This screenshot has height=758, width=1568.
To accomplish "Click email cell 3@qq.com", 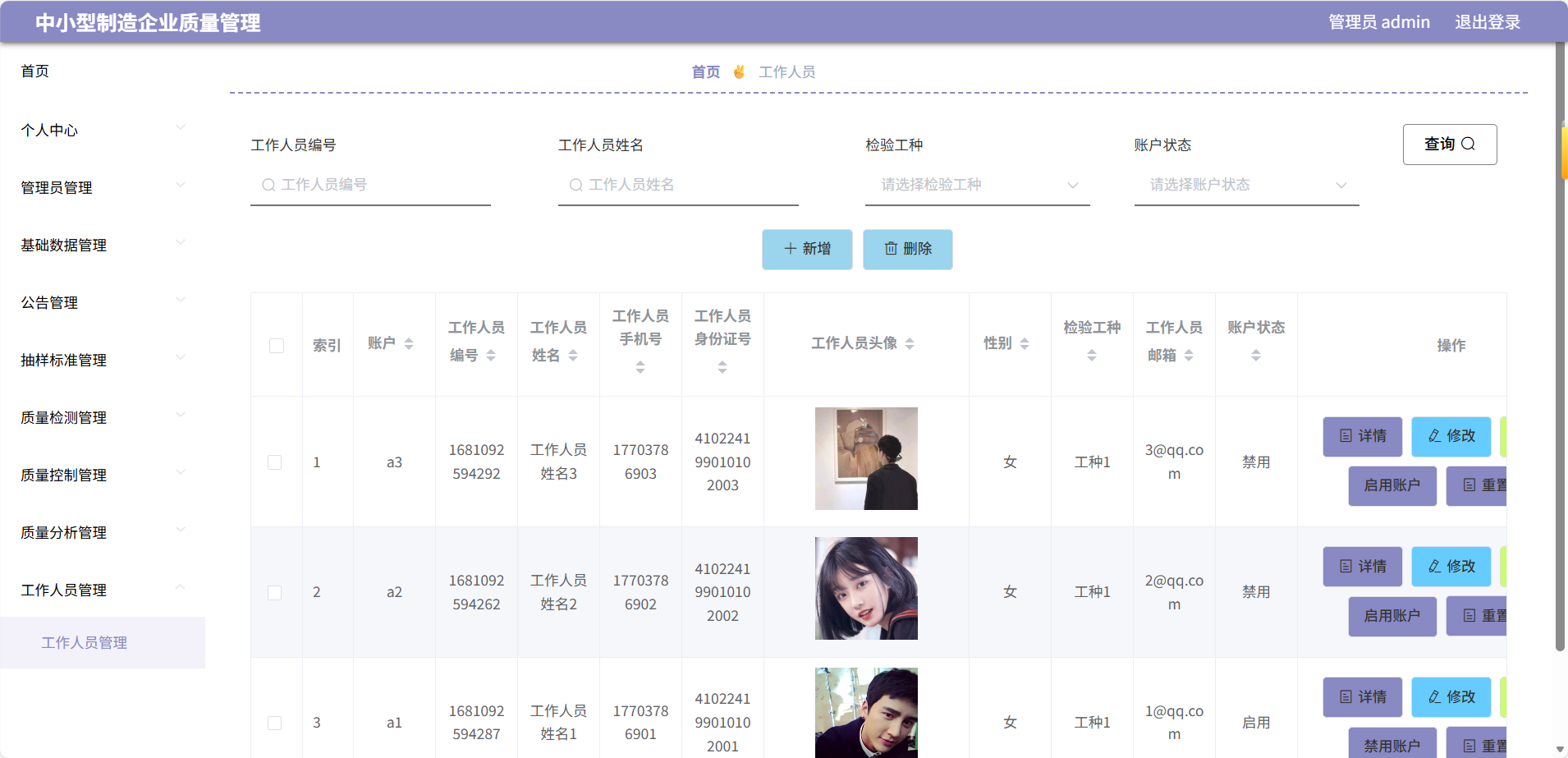I will (1174, 462).
